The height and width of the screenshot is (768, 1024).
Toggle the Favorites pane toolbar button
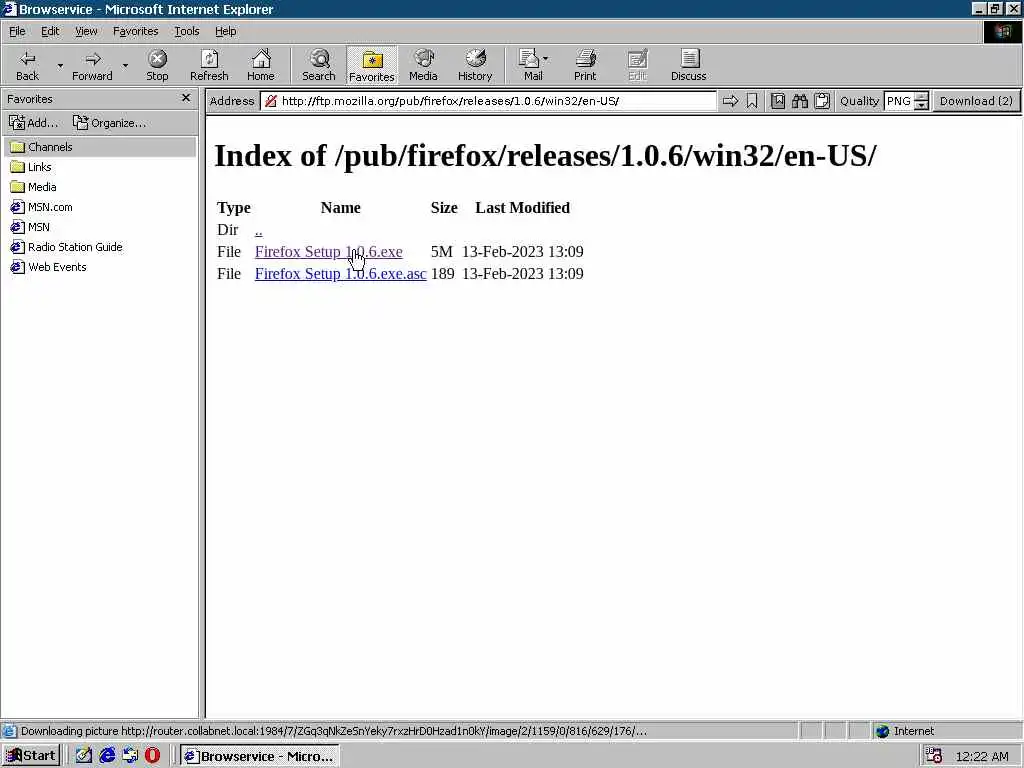(372, 65)
